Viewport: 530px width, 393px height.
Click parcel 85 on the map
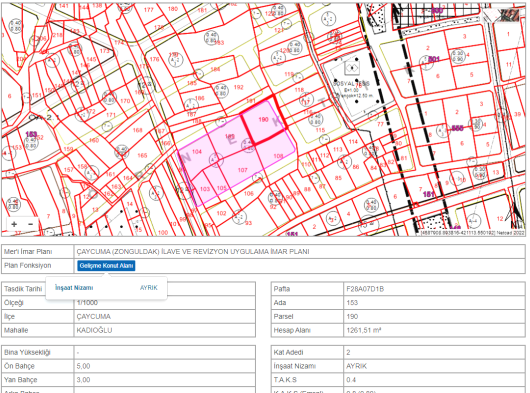tap(338, 178)
